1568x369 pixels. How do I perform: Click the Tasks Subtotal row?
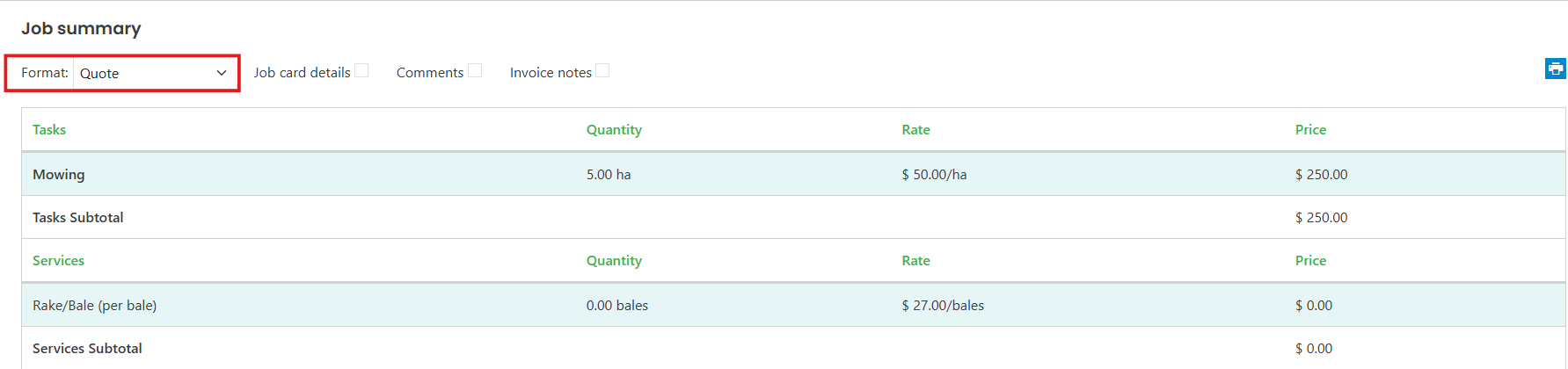click(793, 217)
